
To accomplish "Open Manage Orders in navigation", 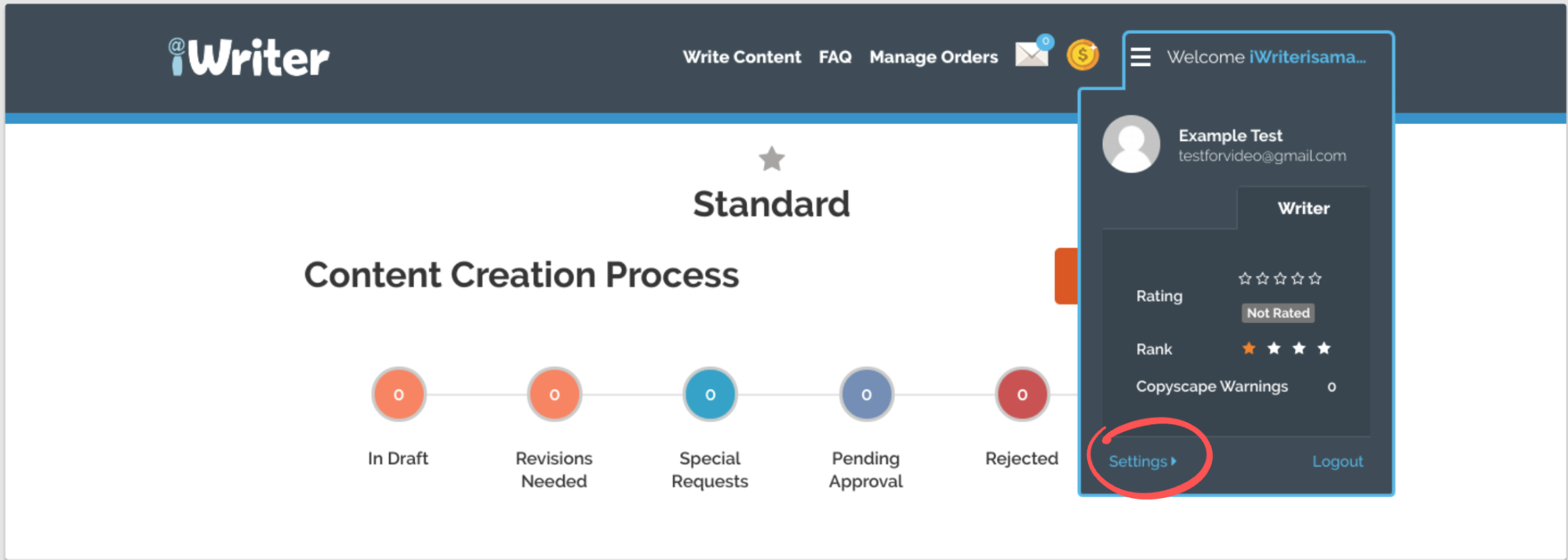I will pyautogui.click(x=933, y=57).
